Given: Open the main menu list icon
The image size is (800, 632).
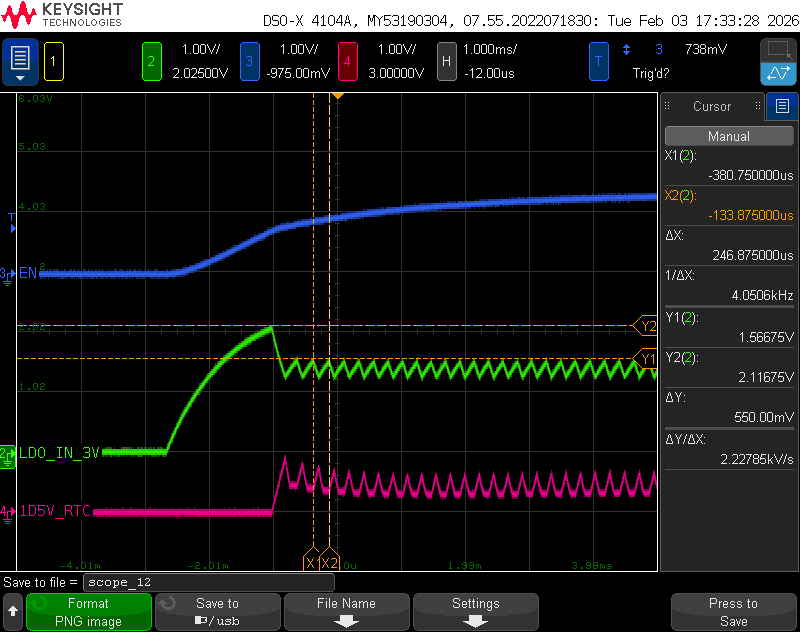Looking at the screenshot, I should pyautogui.click(x=20, y=61).
